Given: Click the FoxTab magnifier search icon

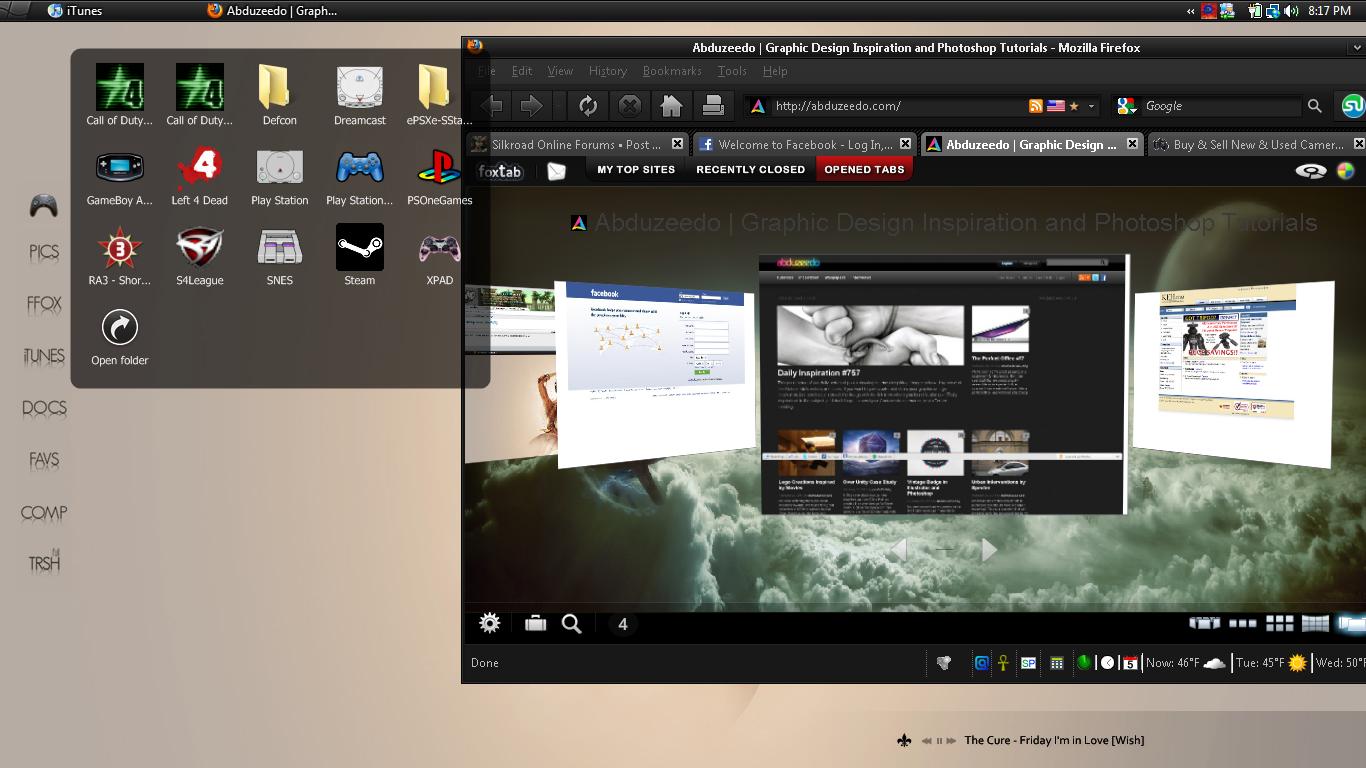Looking at the screenshot, I should pyautogui.click(x=572, y=624).
